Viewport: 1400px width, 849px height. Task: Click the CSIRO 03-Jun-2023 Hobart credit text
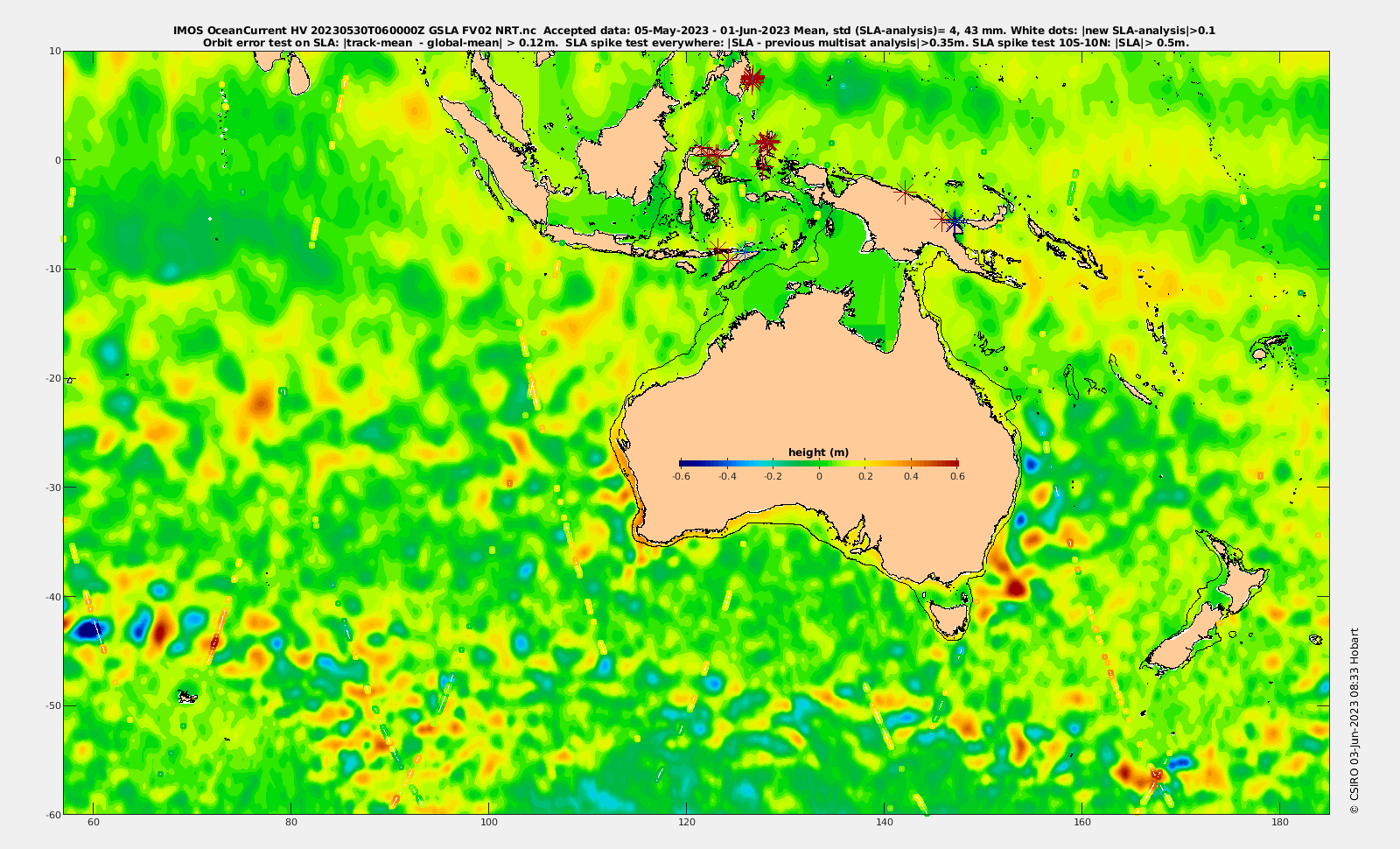(1354, 721)
